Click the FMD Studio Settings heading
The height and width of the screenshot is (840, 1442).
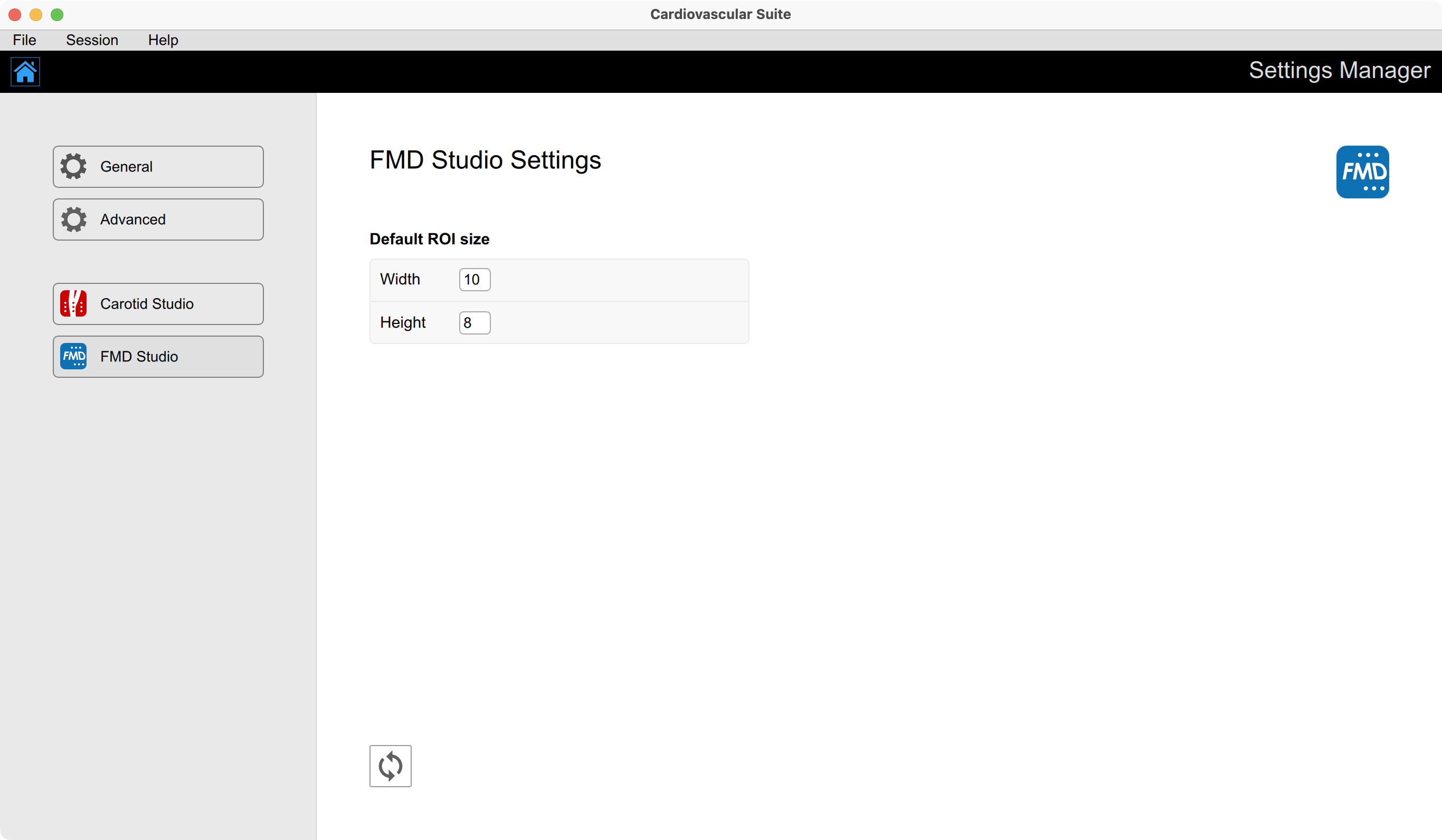tap(485, 160)
